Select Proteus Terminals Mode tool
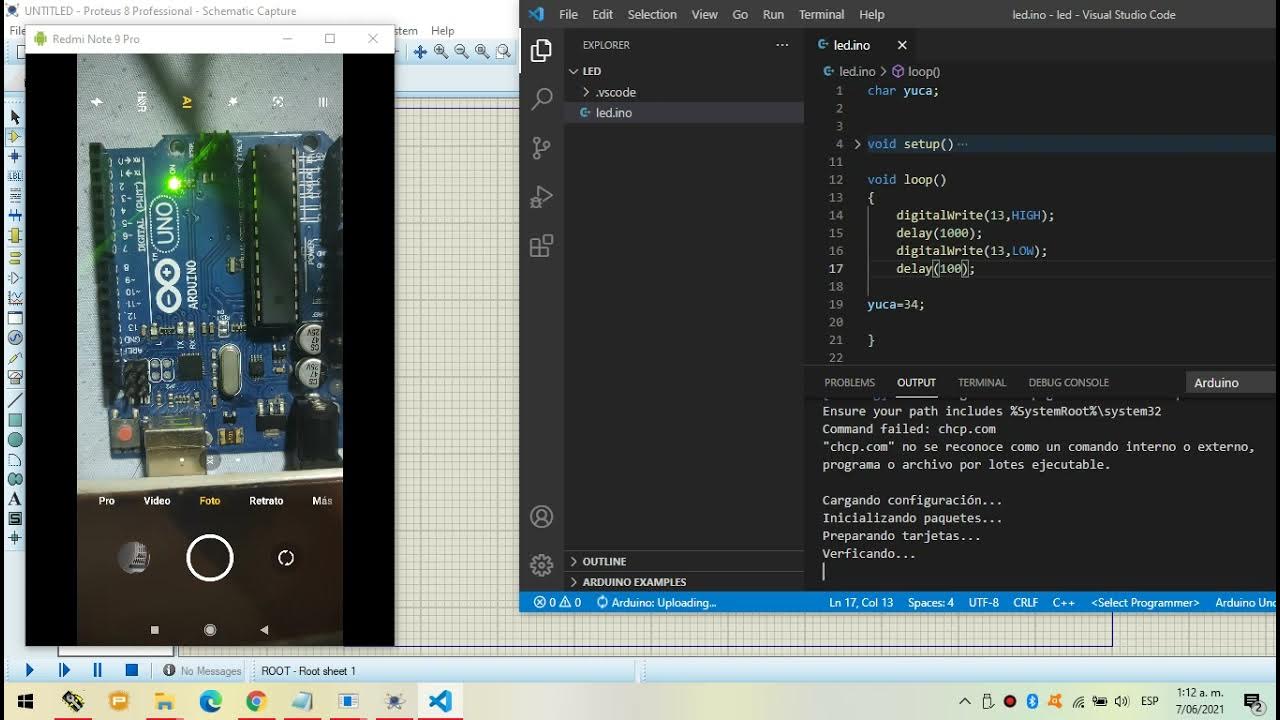Image resolution: width=1280 pixels, height=720 pixels. click(15, 257)
